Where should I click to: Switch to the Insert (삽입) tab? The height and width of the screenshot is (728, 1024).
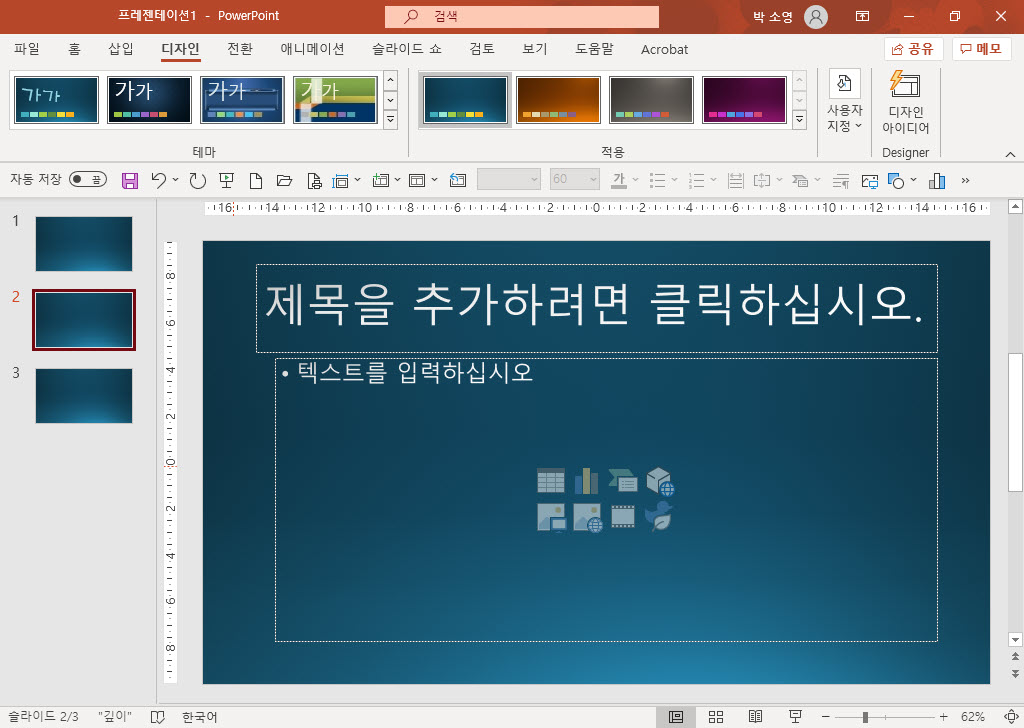pyautogui.click(x=120, y=49)
